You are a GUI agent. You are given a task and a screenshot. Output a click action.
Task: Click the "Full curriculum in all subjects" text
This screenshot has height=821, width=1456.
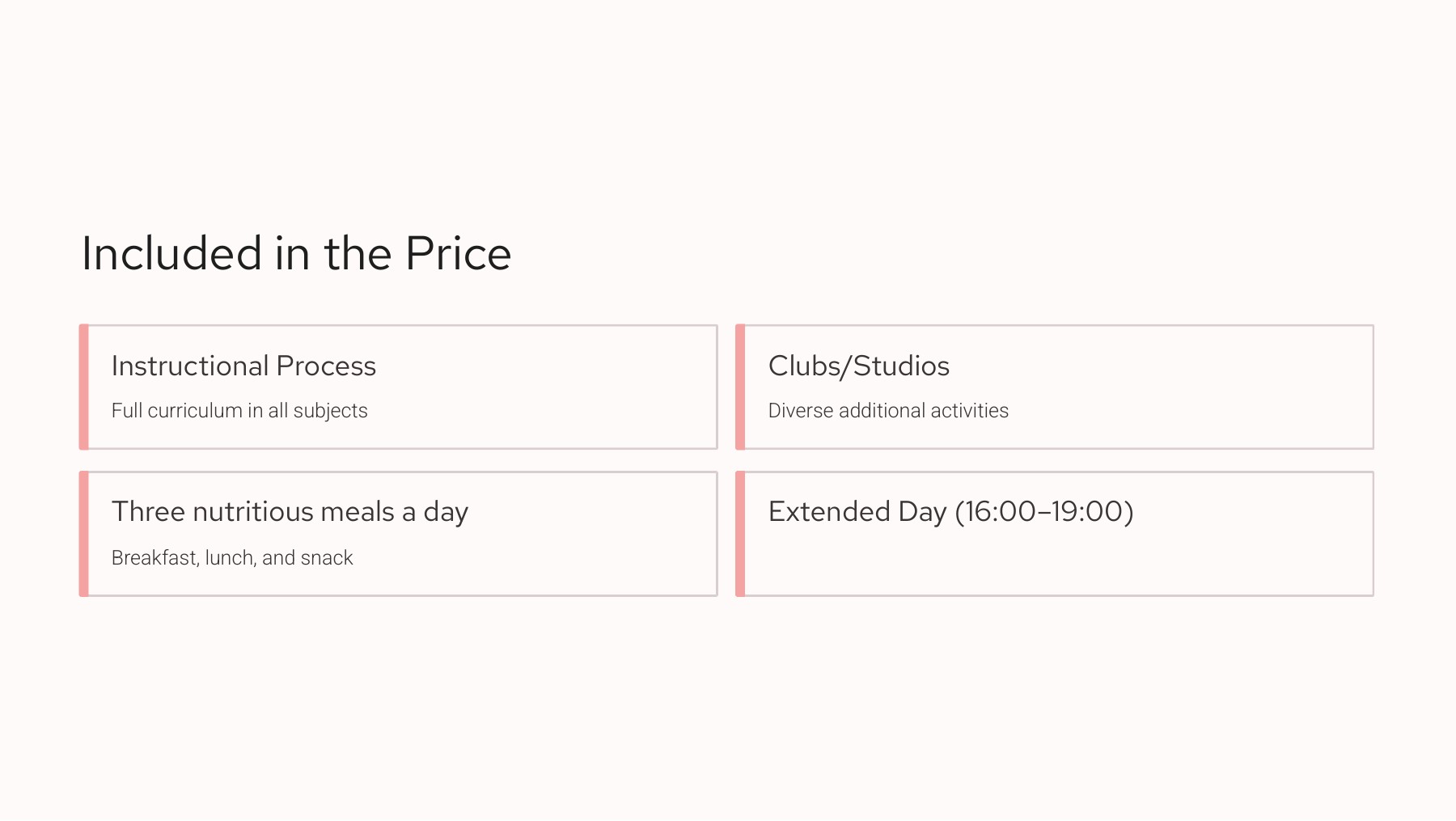tap(239, 411)
